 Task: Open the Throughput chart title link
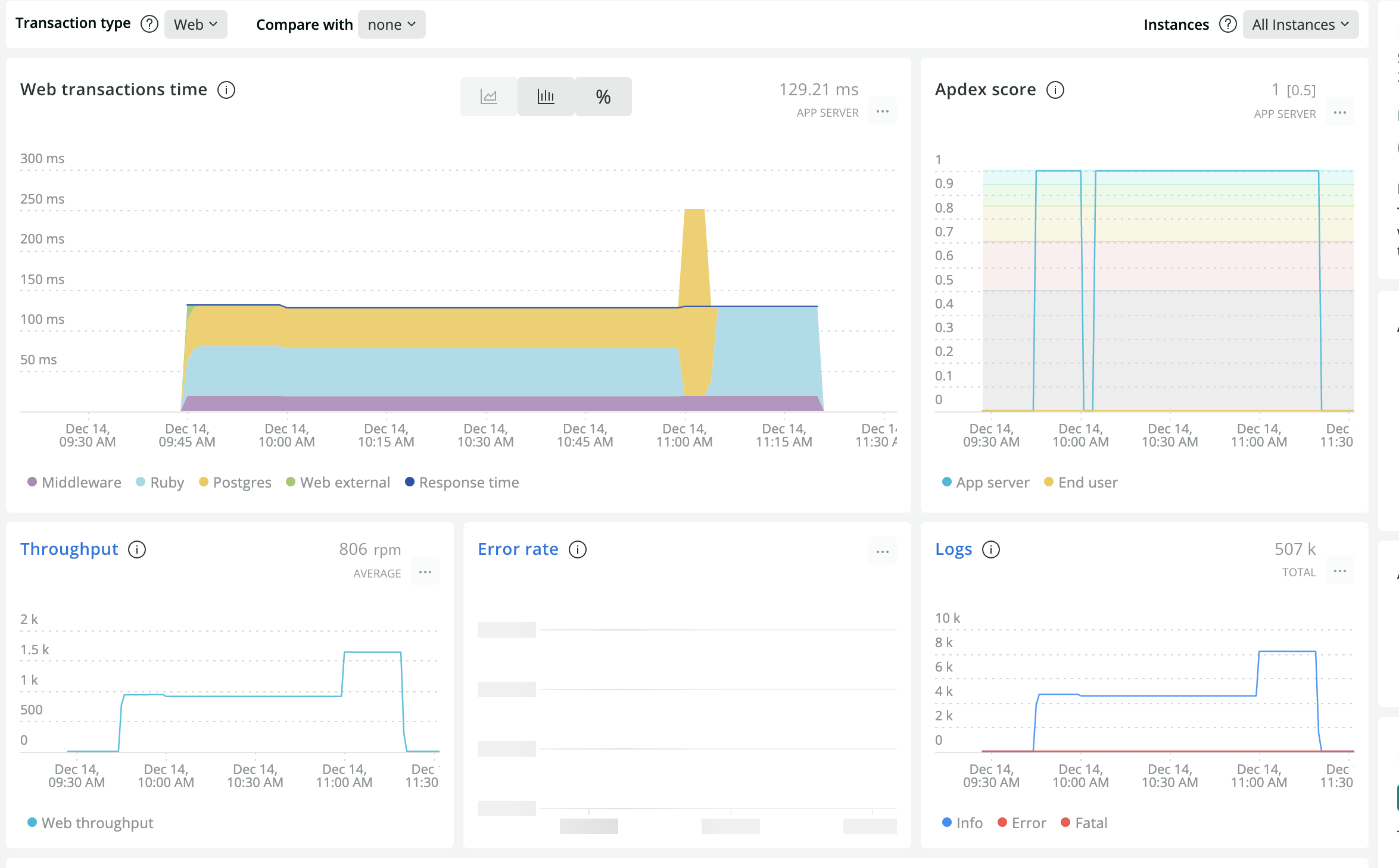(x=69, y=549)
